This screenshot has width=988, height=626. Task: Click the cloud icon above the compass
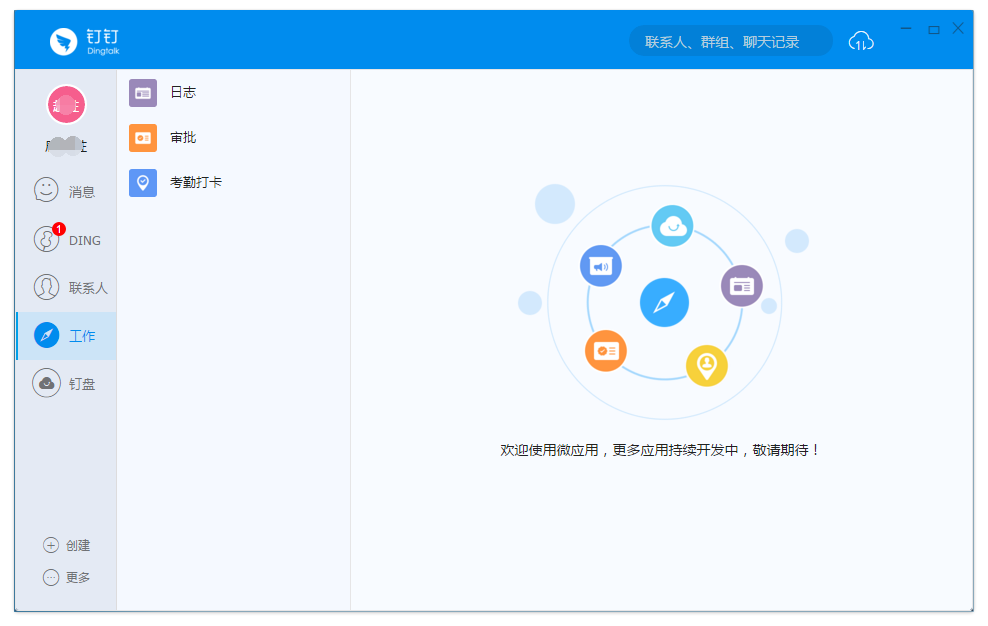[672, 226]
